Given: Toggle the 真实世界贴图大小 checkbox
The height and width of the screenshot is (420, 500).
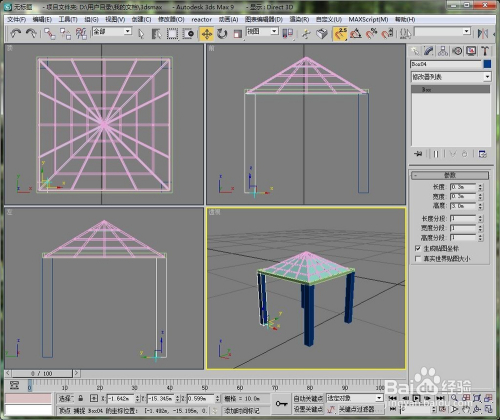Looking at the screenshot, I should [x=418, y=259].
